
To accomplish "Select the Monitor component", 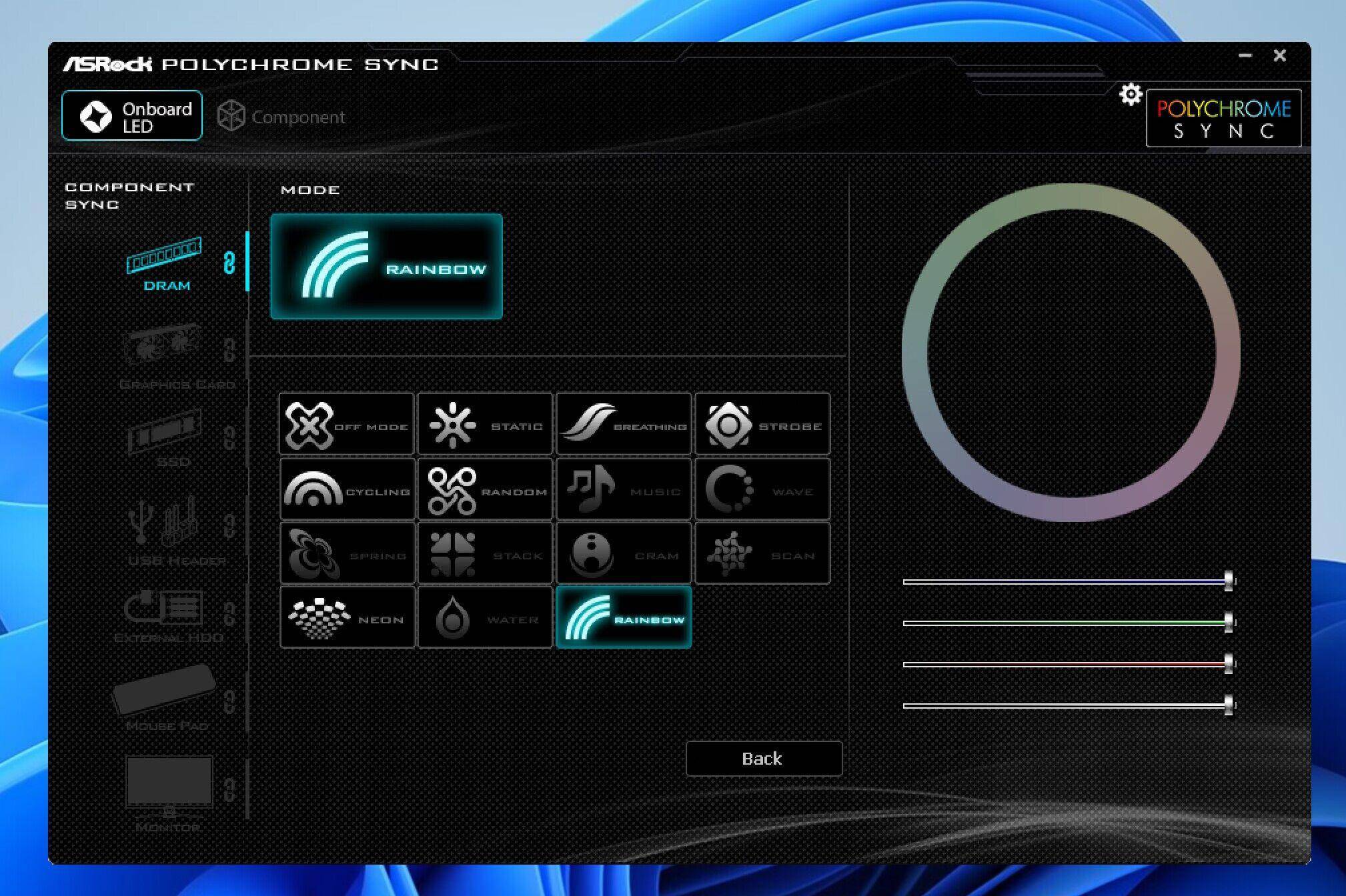I will click(169, 794).
